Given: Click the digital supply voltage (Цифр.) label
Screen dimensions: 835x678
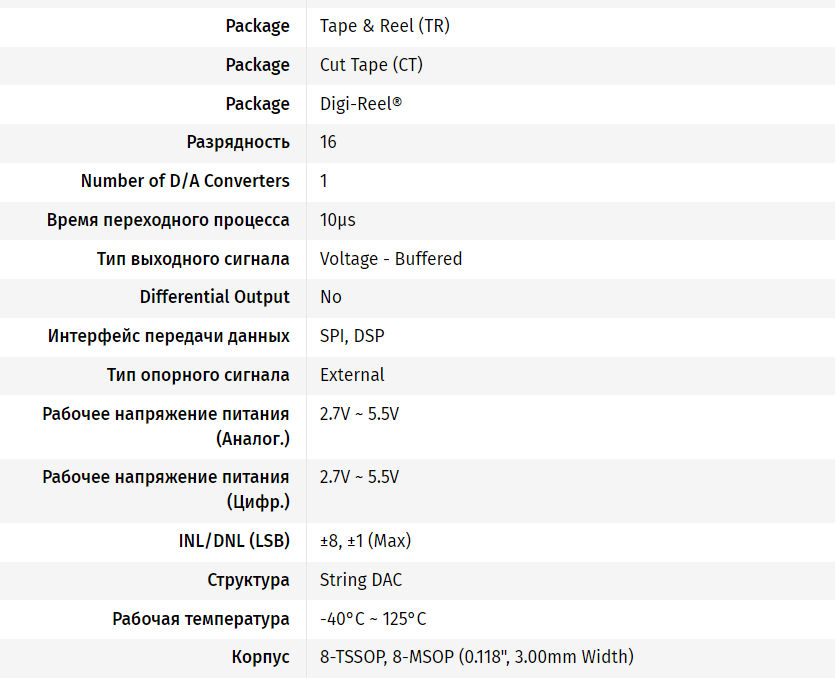Looking at the screenshot, I should tap(166, 489).
